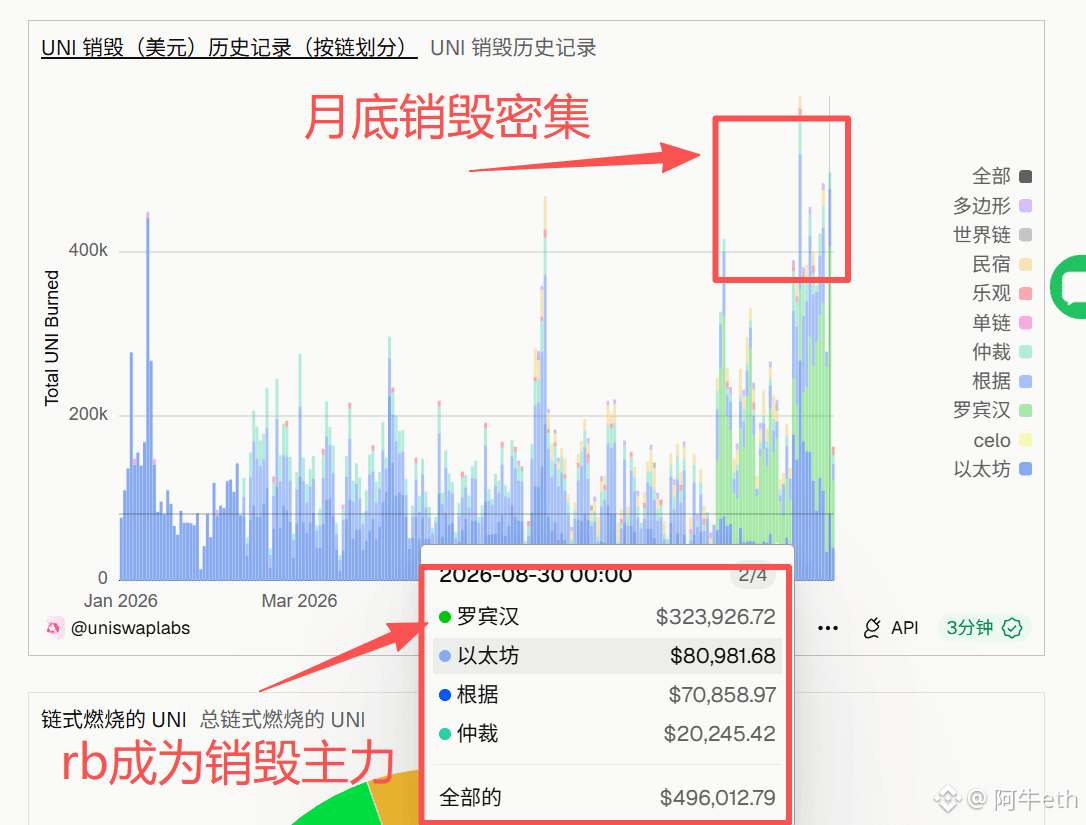The image size is (1086, 825).
Task: Toggle the 全部 legend entry
Action: pos(1002,176)
